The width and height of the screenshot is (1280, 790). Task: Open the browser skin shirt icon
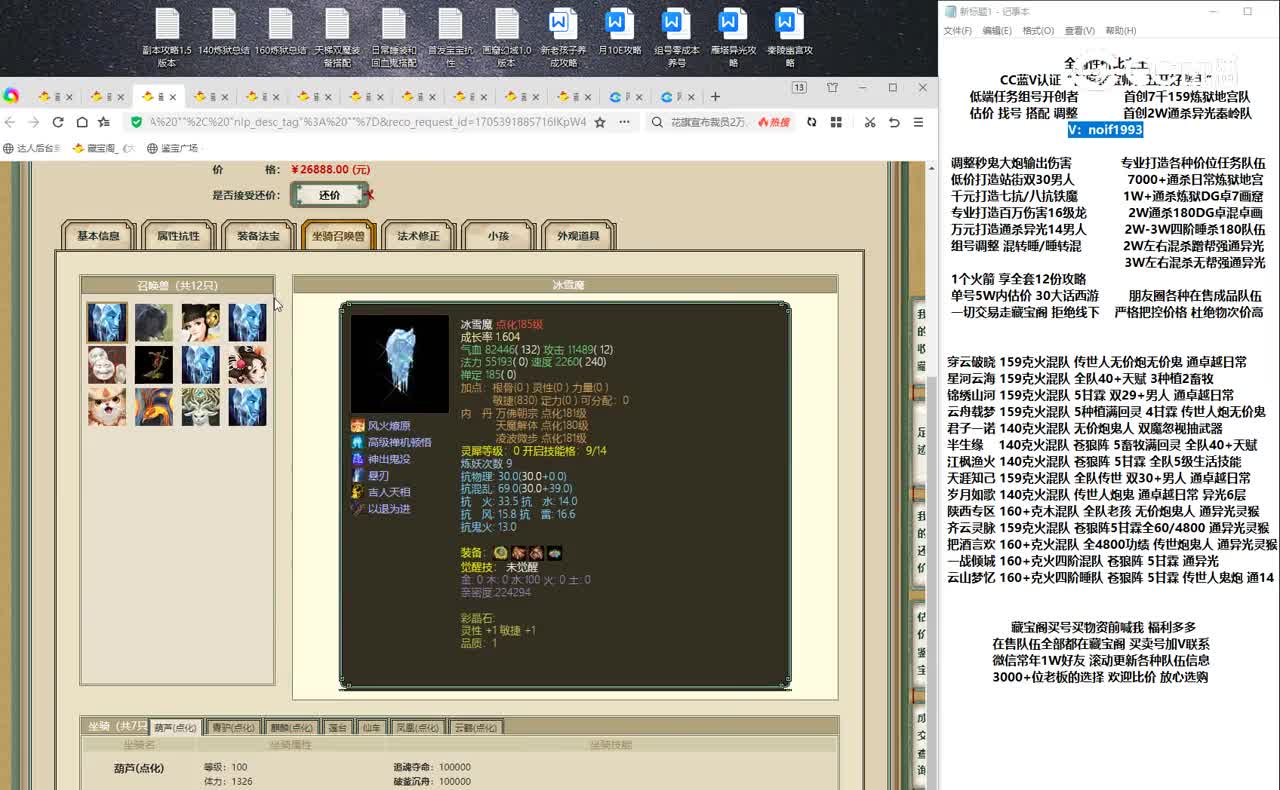[832, 88]
